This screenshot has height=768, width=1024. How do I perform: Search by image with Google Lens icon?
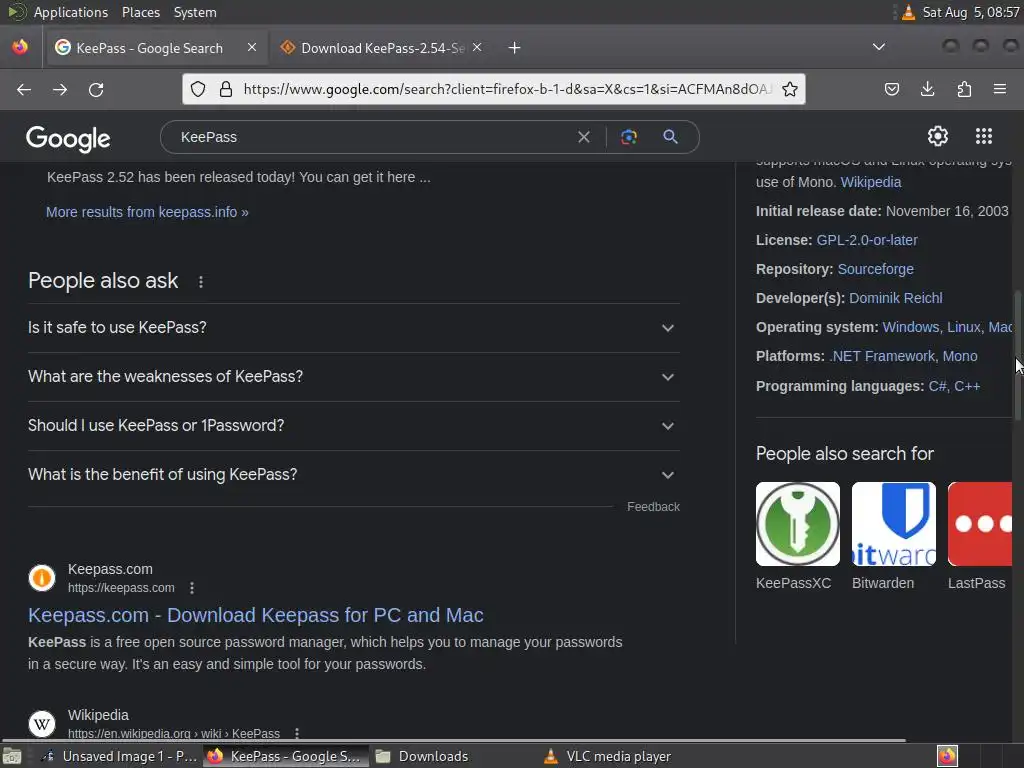click(628, 137)
